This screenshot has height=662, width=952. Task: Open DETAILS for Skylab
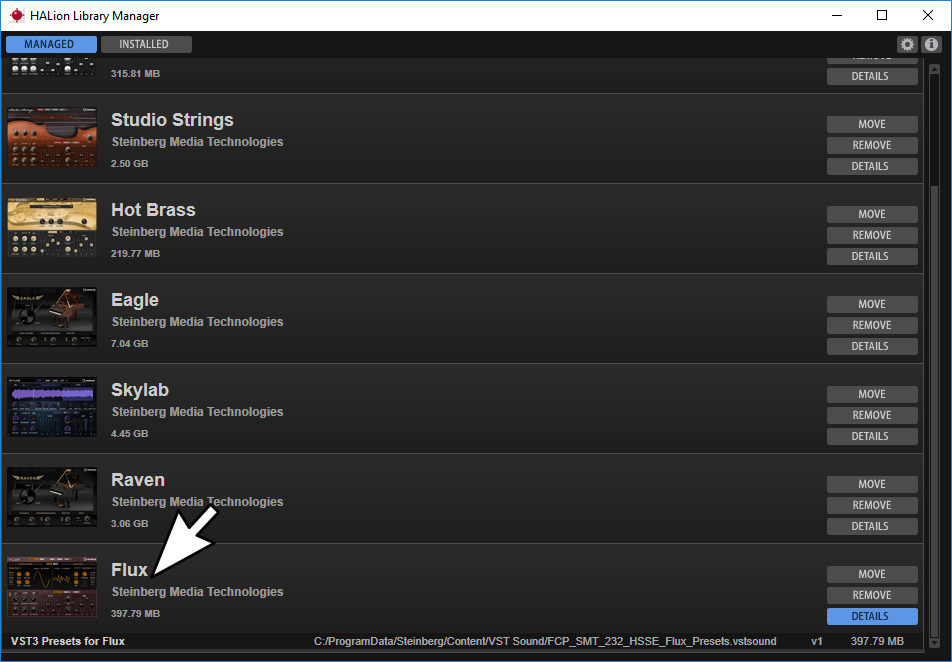click(872, 436)
